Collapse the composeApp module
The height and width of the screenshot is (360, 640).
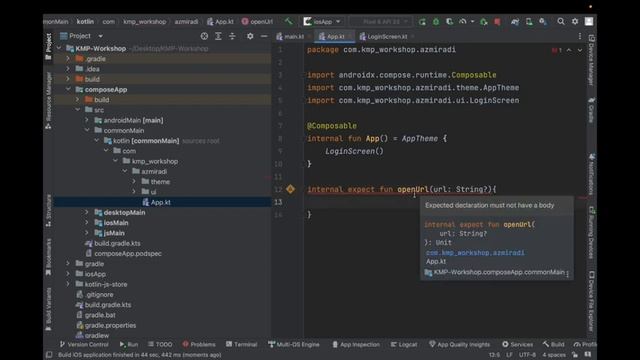click(x=68, y=89)
